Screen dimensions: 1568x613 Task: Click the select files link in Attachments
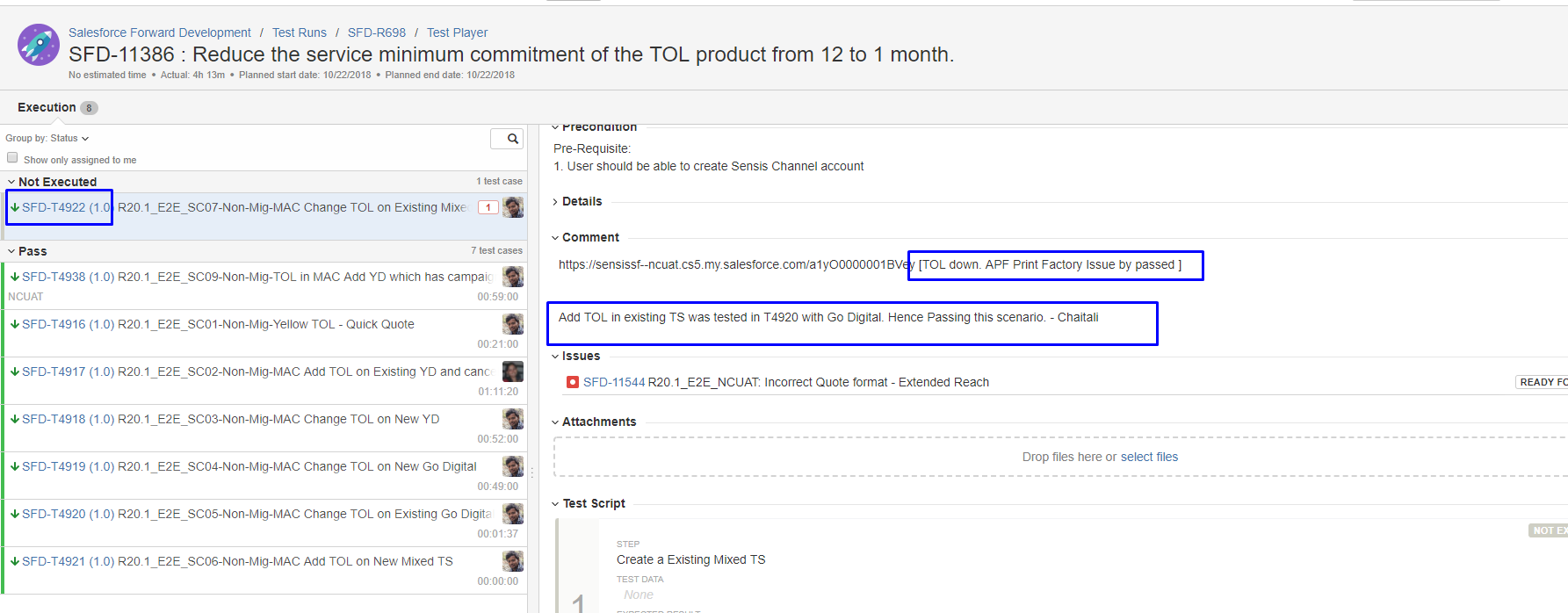coord(1149,457)
